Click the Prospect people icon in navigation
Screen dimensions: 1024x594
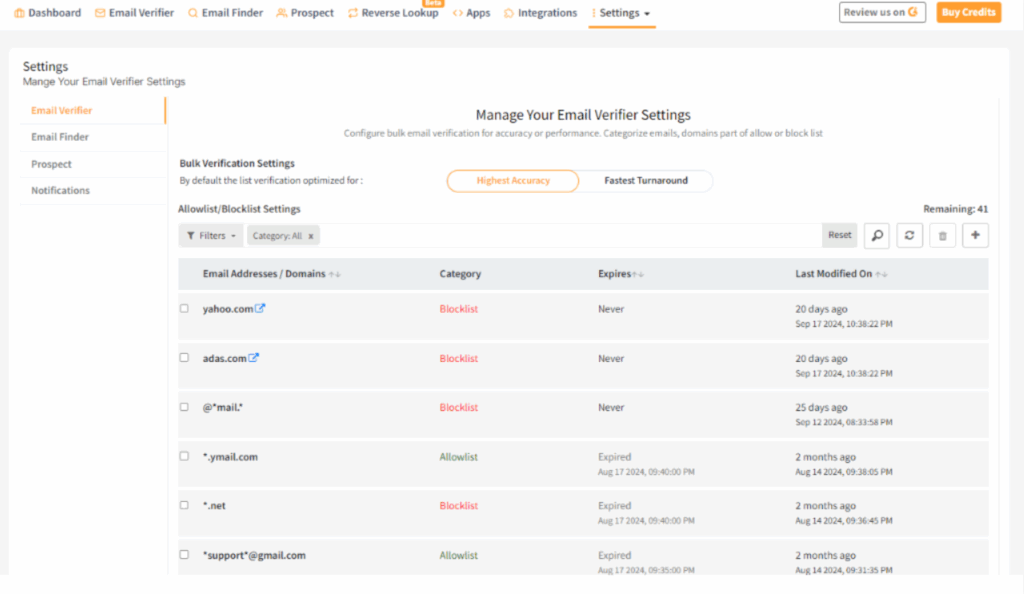pyautogui.click(x=280, y=13)
